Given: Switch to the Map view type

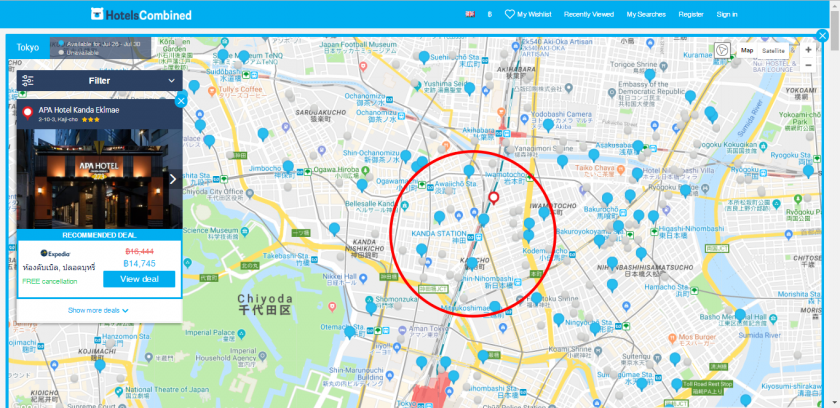Looking at the screenshot, I should pos(747,50).
